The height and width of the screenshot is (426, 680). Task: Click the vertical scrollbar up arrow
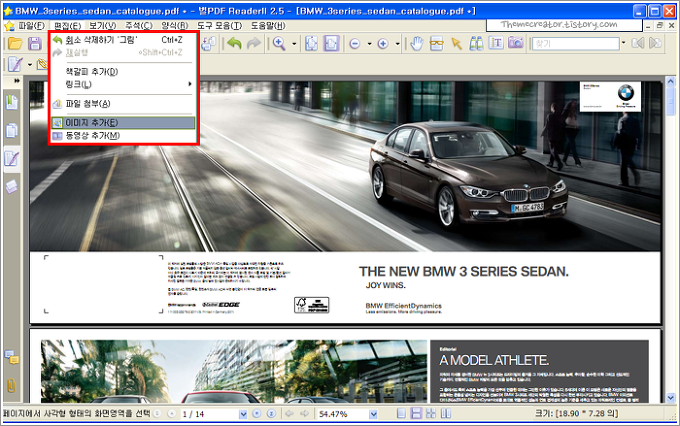click(x=670, y=81)
